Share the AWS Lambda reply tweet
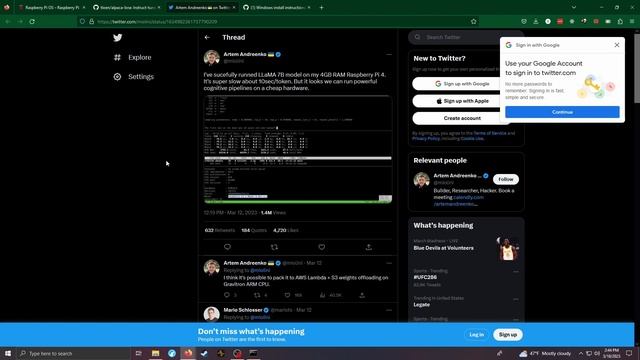This screenshot has height=360, width=640. 362,295
